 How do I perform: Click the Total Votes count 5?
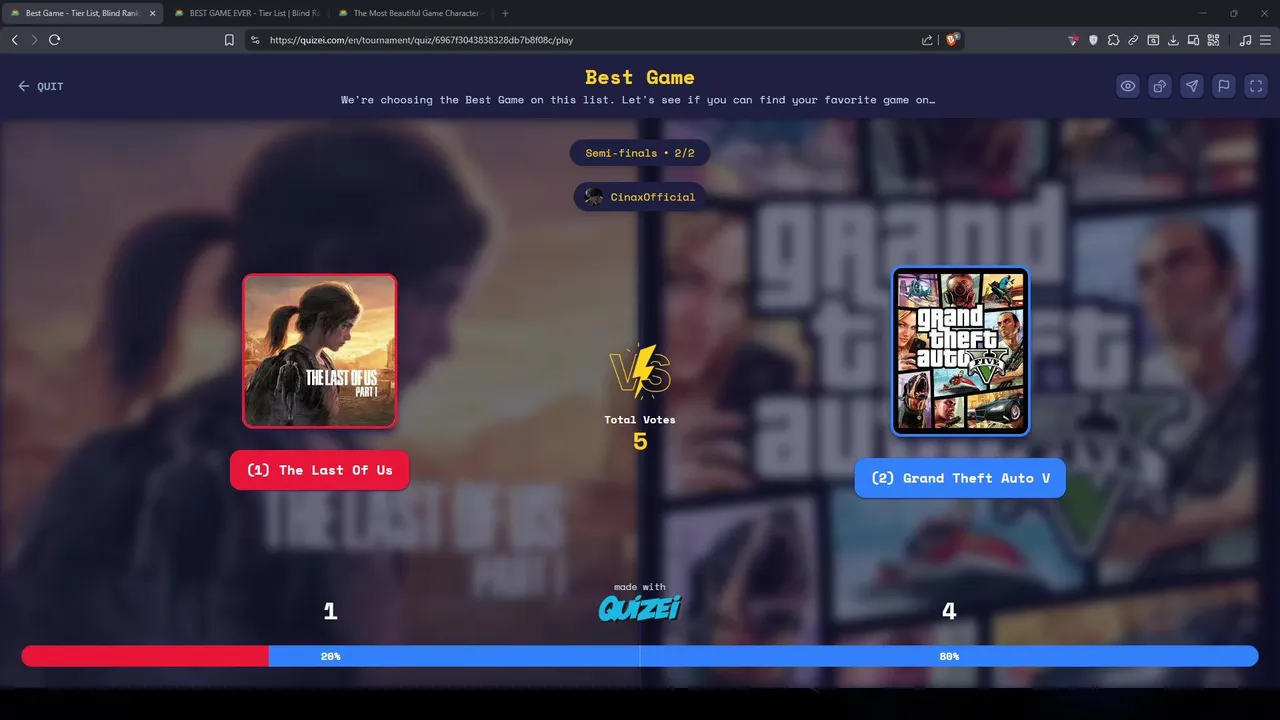[640, 441]
